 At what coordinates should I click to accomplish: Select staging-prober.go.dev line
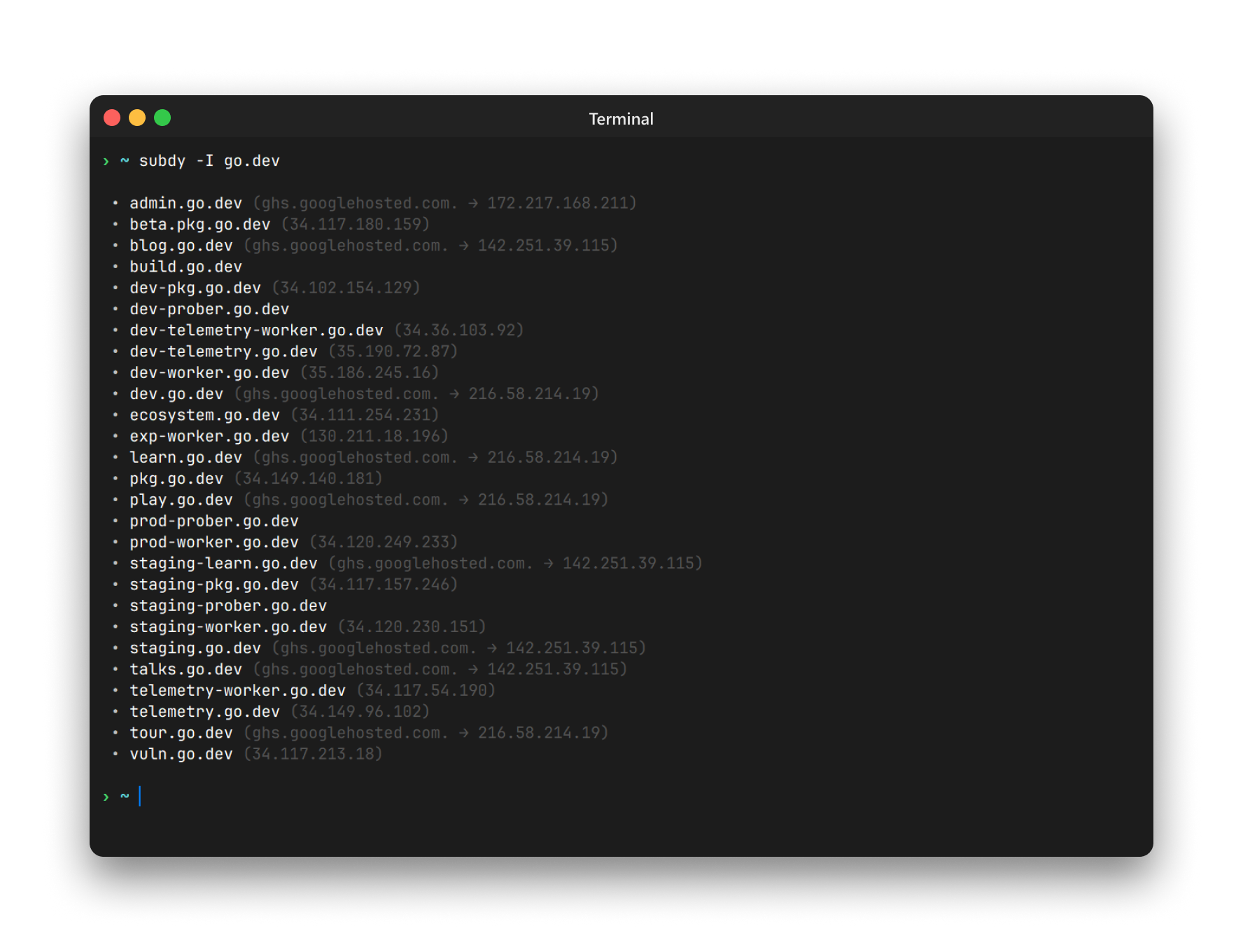tap(228, 605)
